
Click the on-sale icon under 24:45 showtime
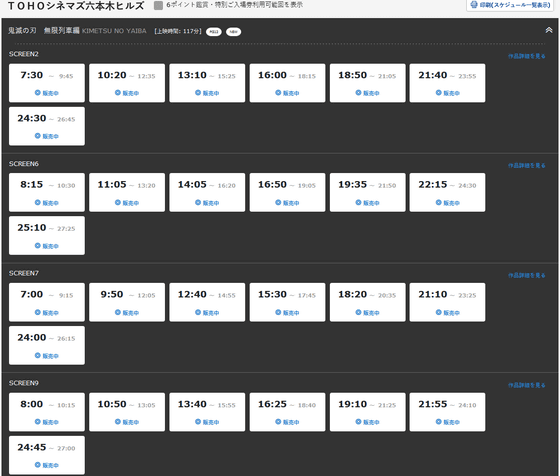(x=38, y=465)
